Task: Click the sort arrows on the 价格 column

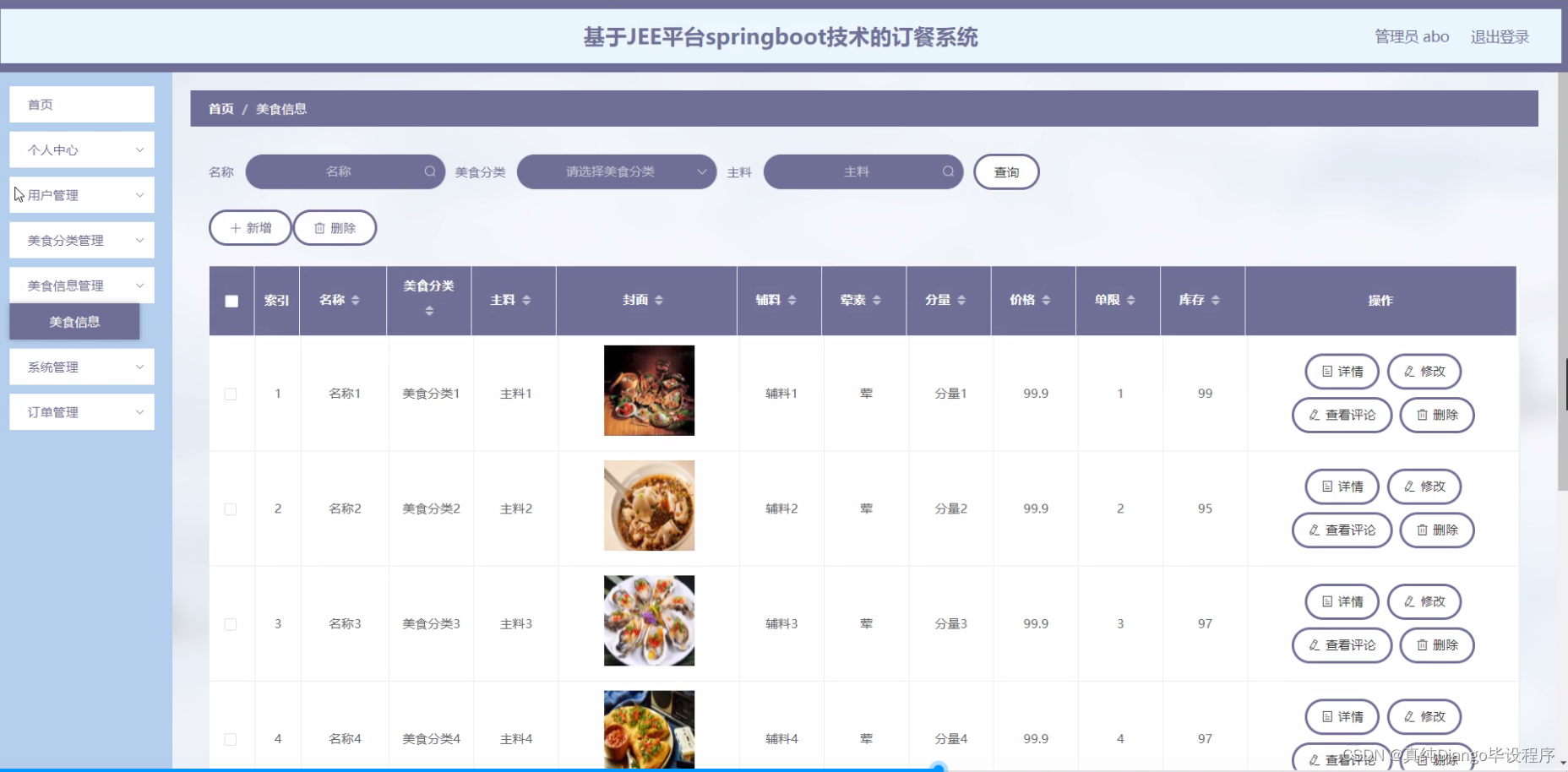Action: (1048, 300)
